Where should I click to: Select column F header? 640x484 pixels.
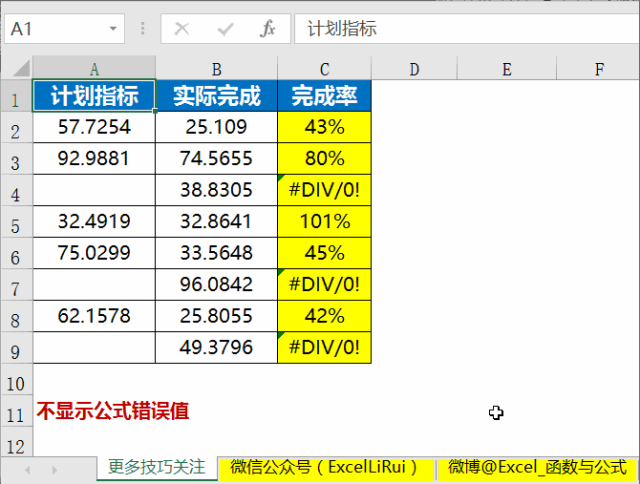pyautogui.click(x=598, y=68)
